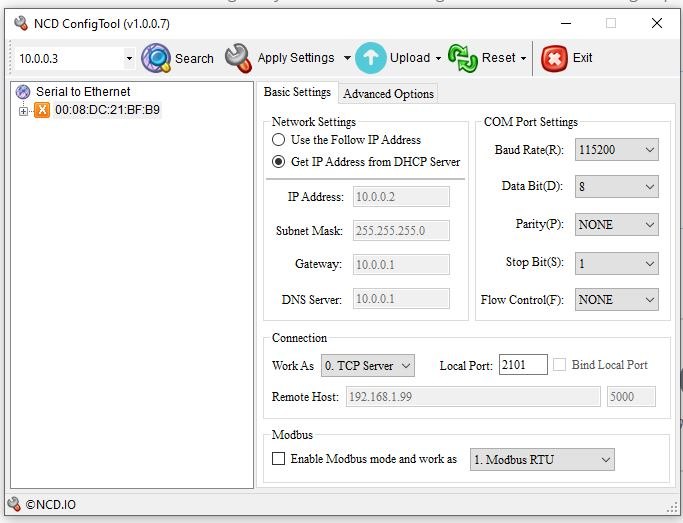Close the NCD ConfigTool window
This screenshot has width=683, height=523.
click(x=657, y=23)
